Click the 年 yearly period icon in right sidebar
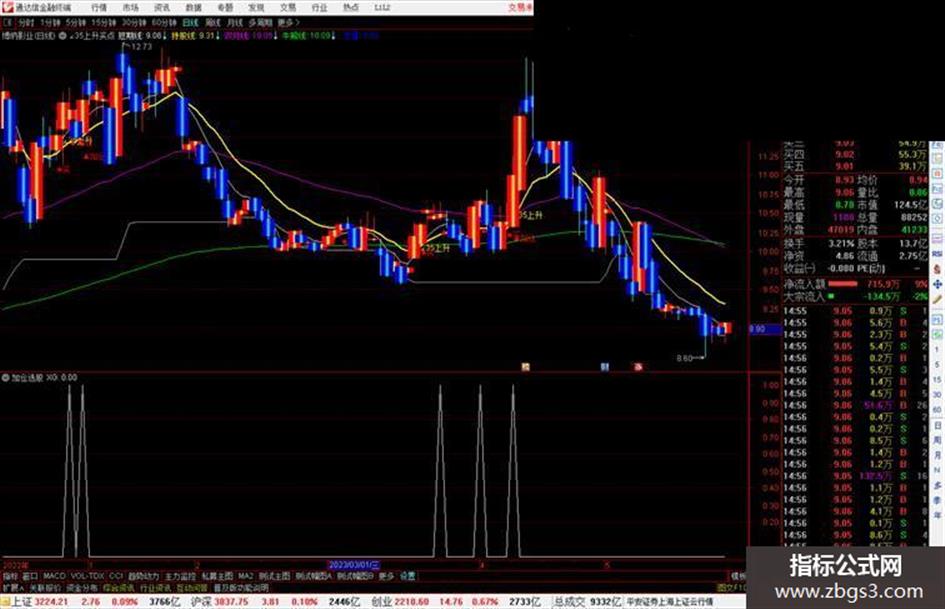Viewport: 945px width, 609px height. pos(937,516)
